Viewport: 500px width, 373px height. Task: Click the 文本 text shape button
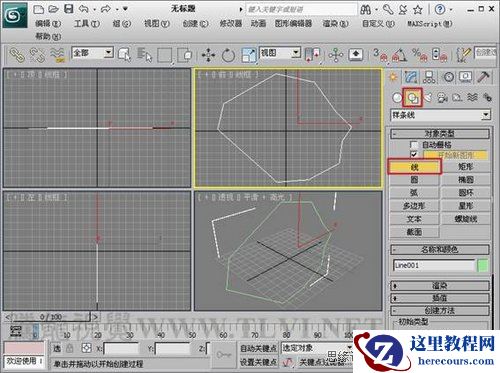(x=414, y=219)
